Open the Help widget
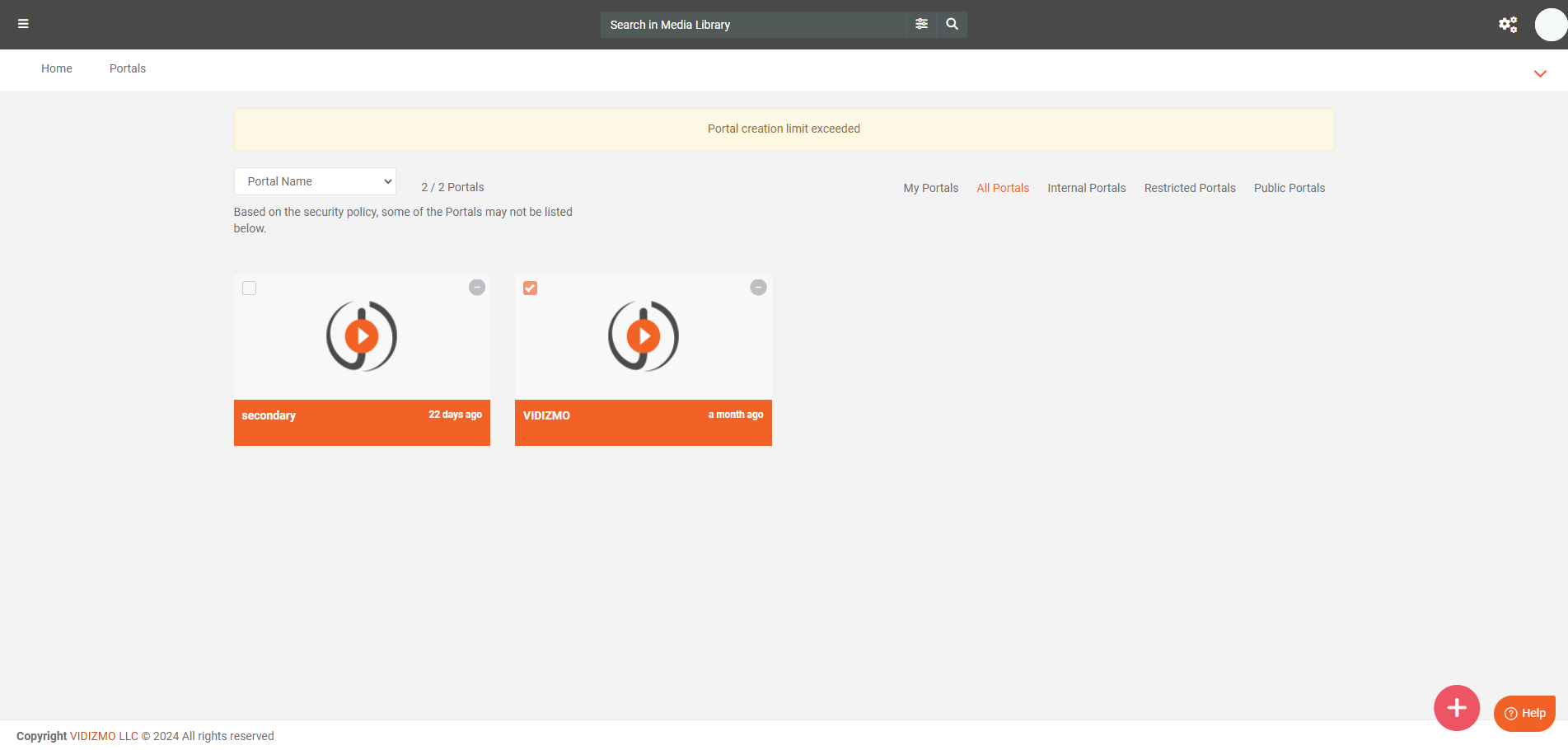 pos(1524,714)
